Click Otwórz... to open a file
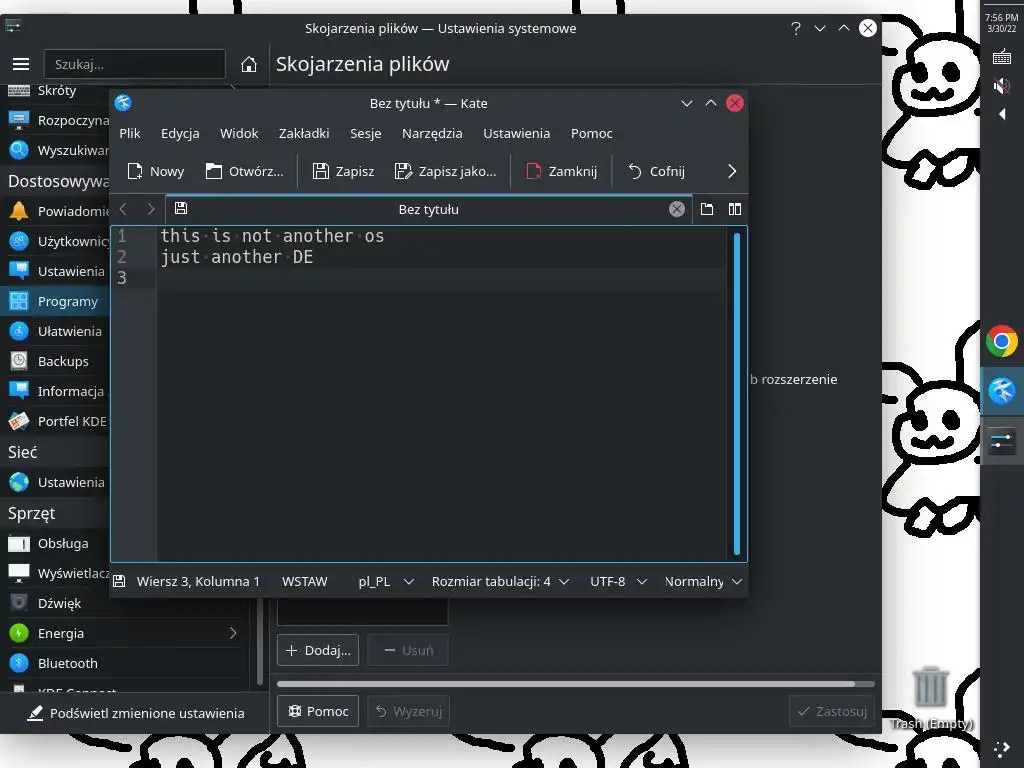This screenshot has height=768, width=1024. [x=244, y=171]
